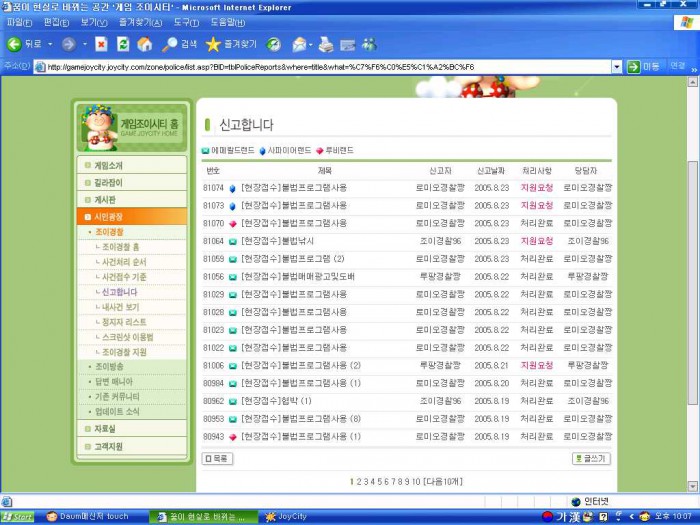The height and width of the screenshot is (525, 700).
Task: Click the 목록 list button
Action: pyautogui.click(x=217, y=458)
